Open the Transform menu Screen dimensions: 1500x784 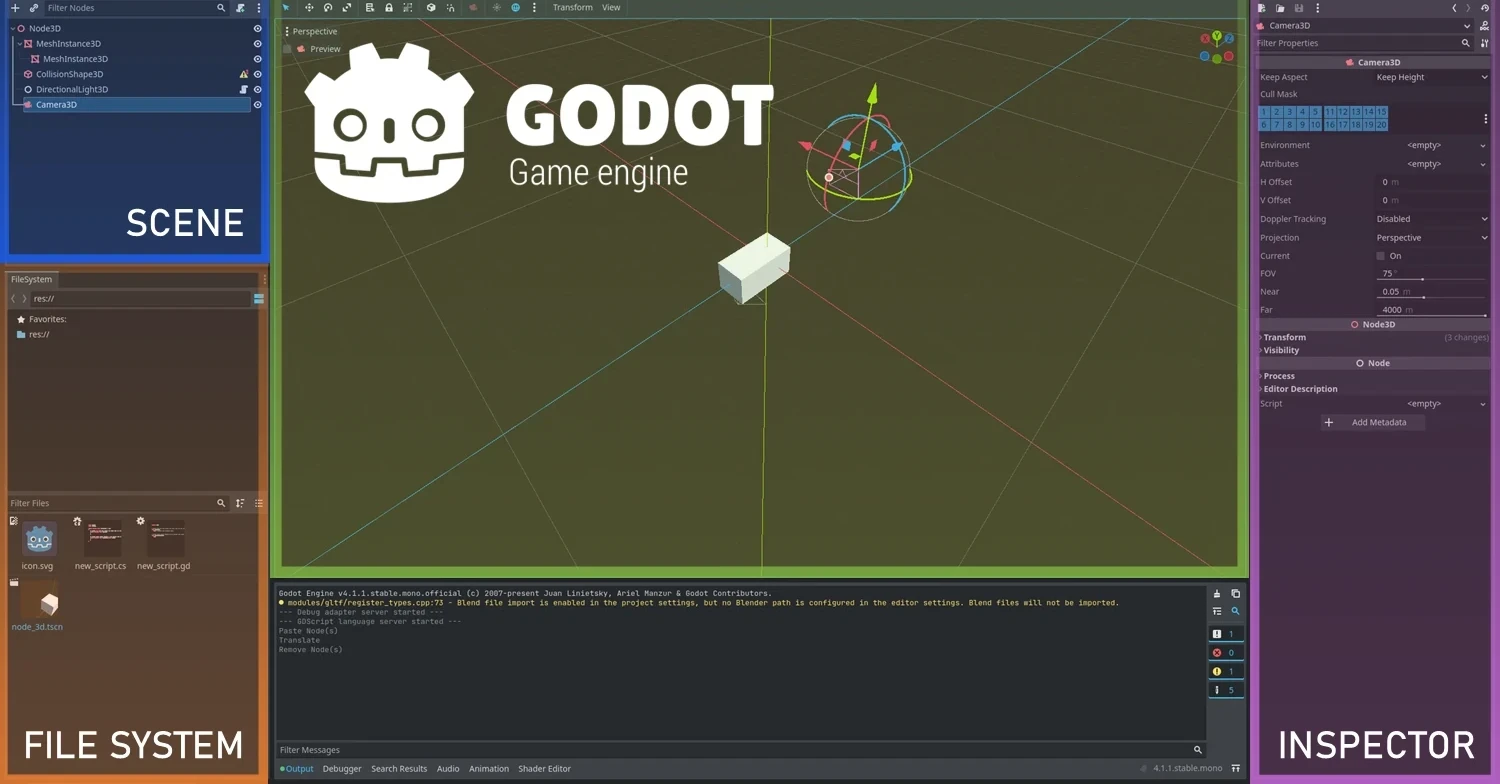[572, 8]
